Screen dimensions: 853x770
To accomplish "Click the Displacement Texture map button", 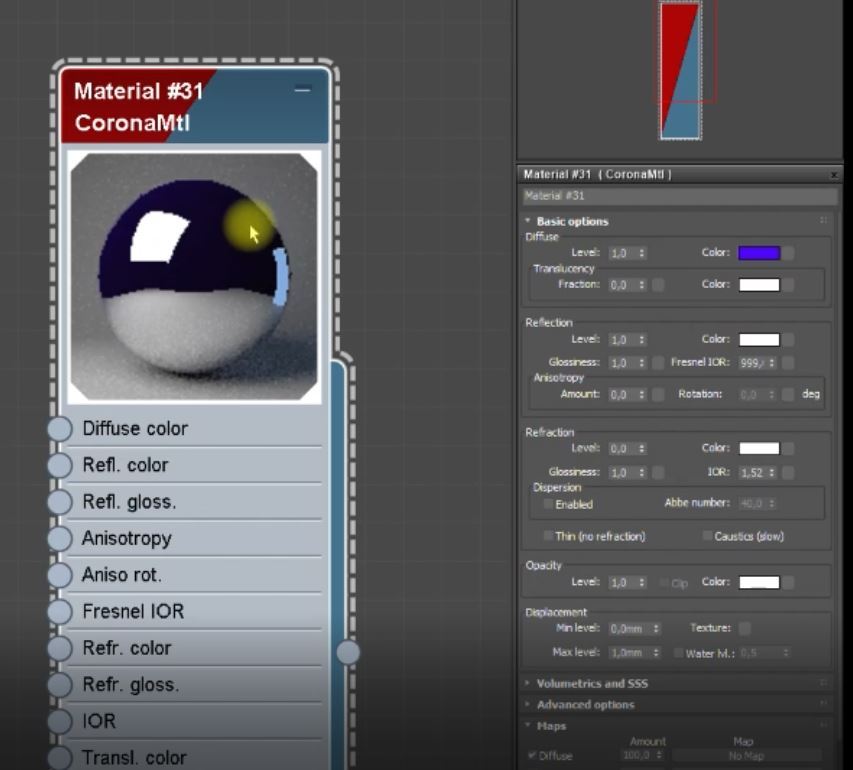I will tap(744, 629).
